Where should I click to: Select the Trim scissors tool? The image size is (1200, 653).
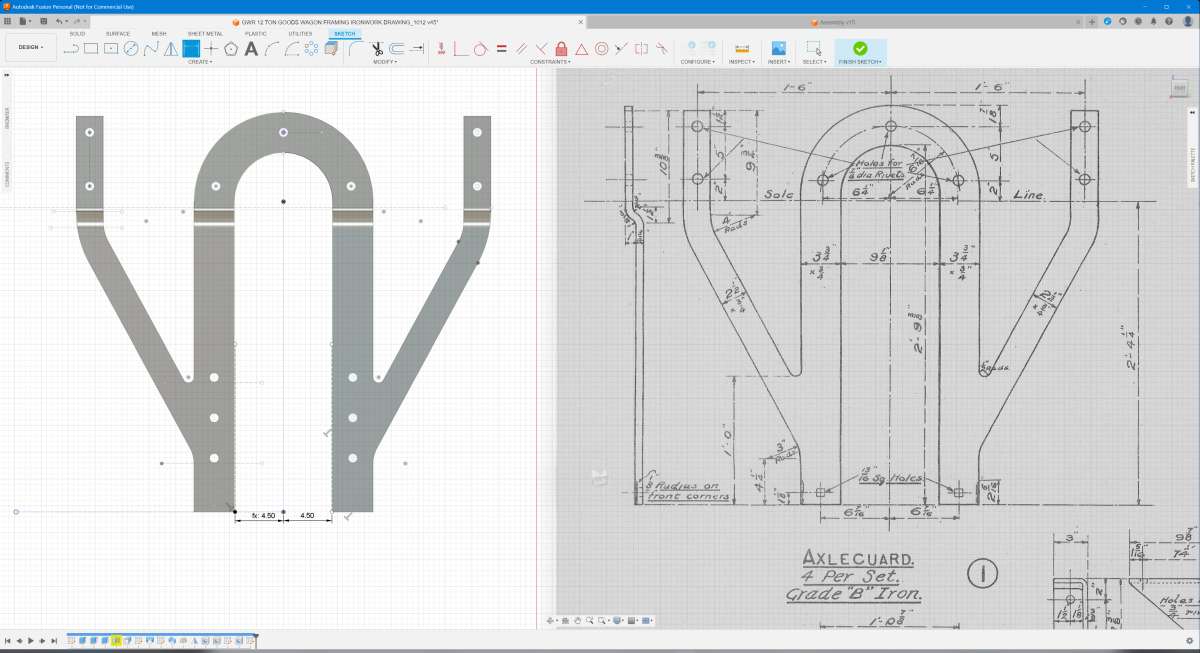tap(377, 47)
